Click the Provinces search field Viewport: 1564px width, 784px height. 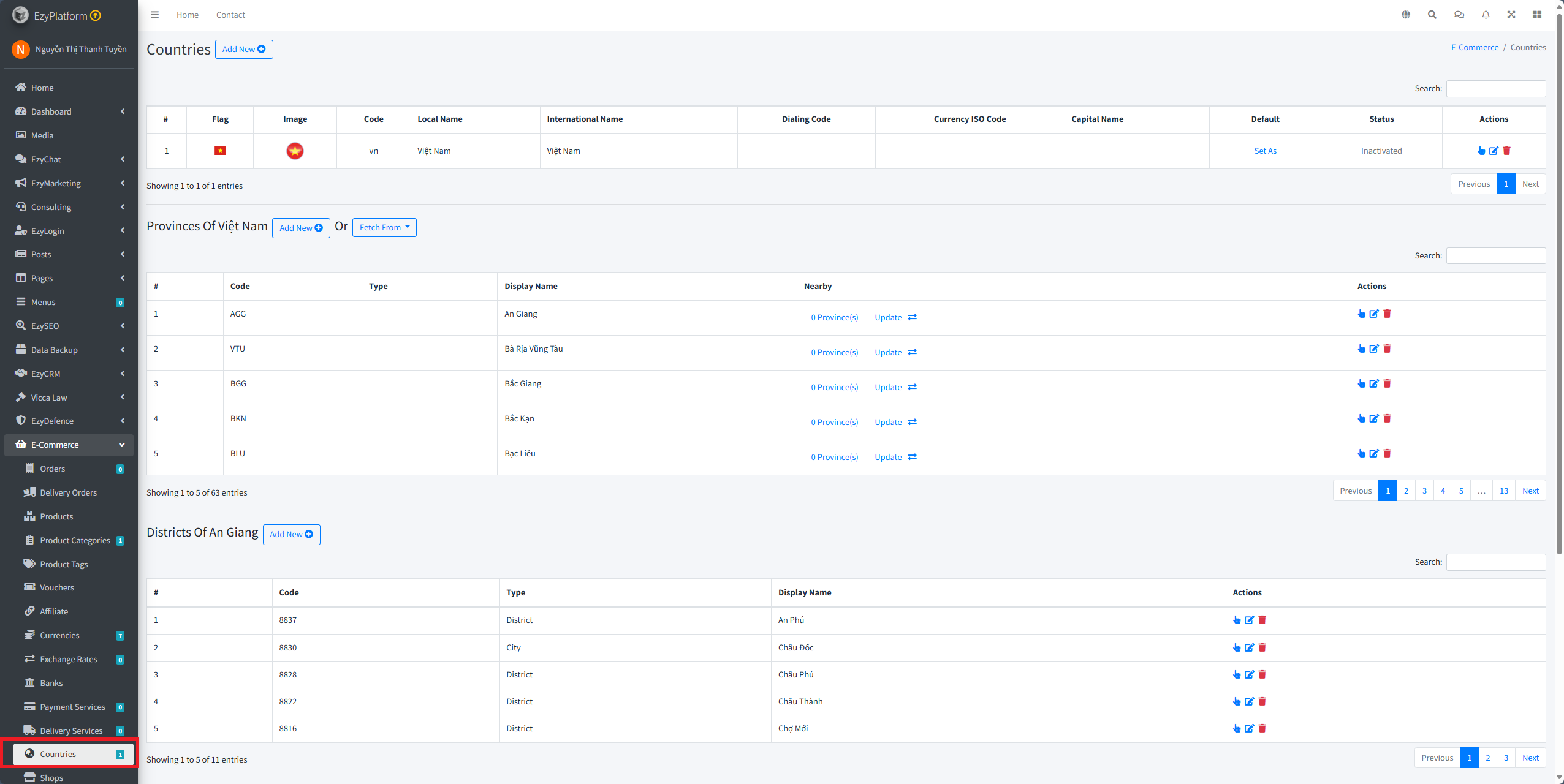point(1496,255)
